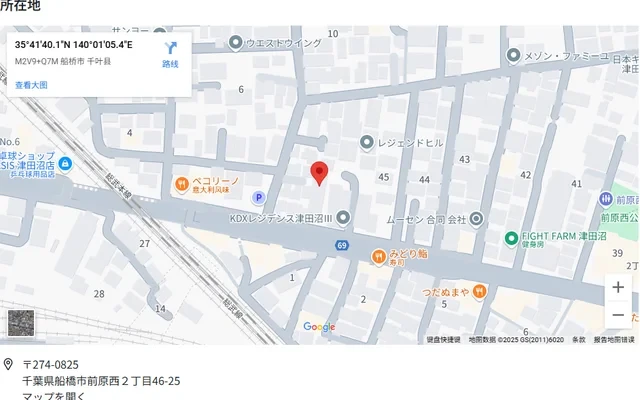
Task: Open the 条款 terms link
Action: pyautogui.click(x=578, y=340)
